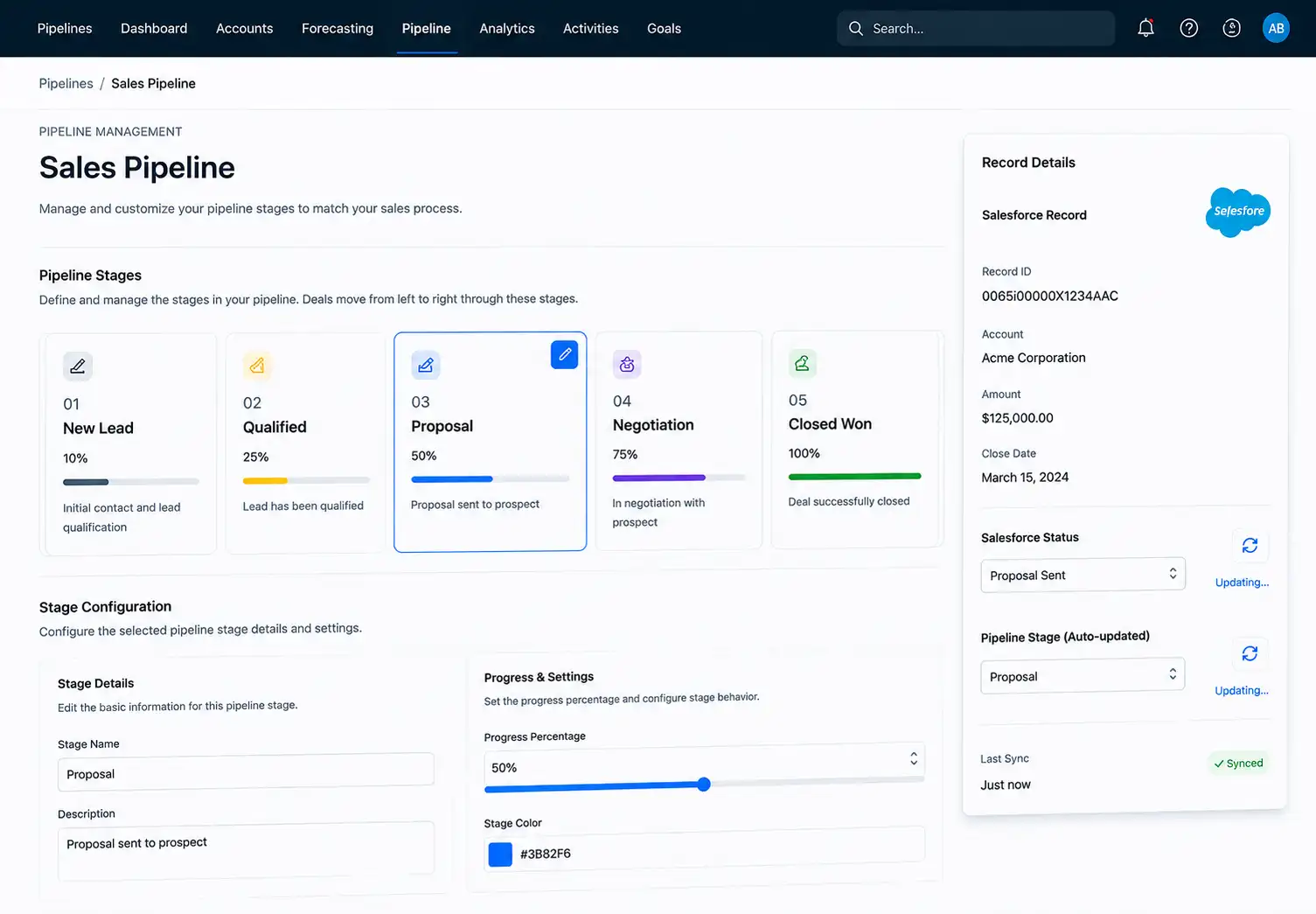Click the Search field
The height and width of the screenshot is (914, 1316).
976,28
